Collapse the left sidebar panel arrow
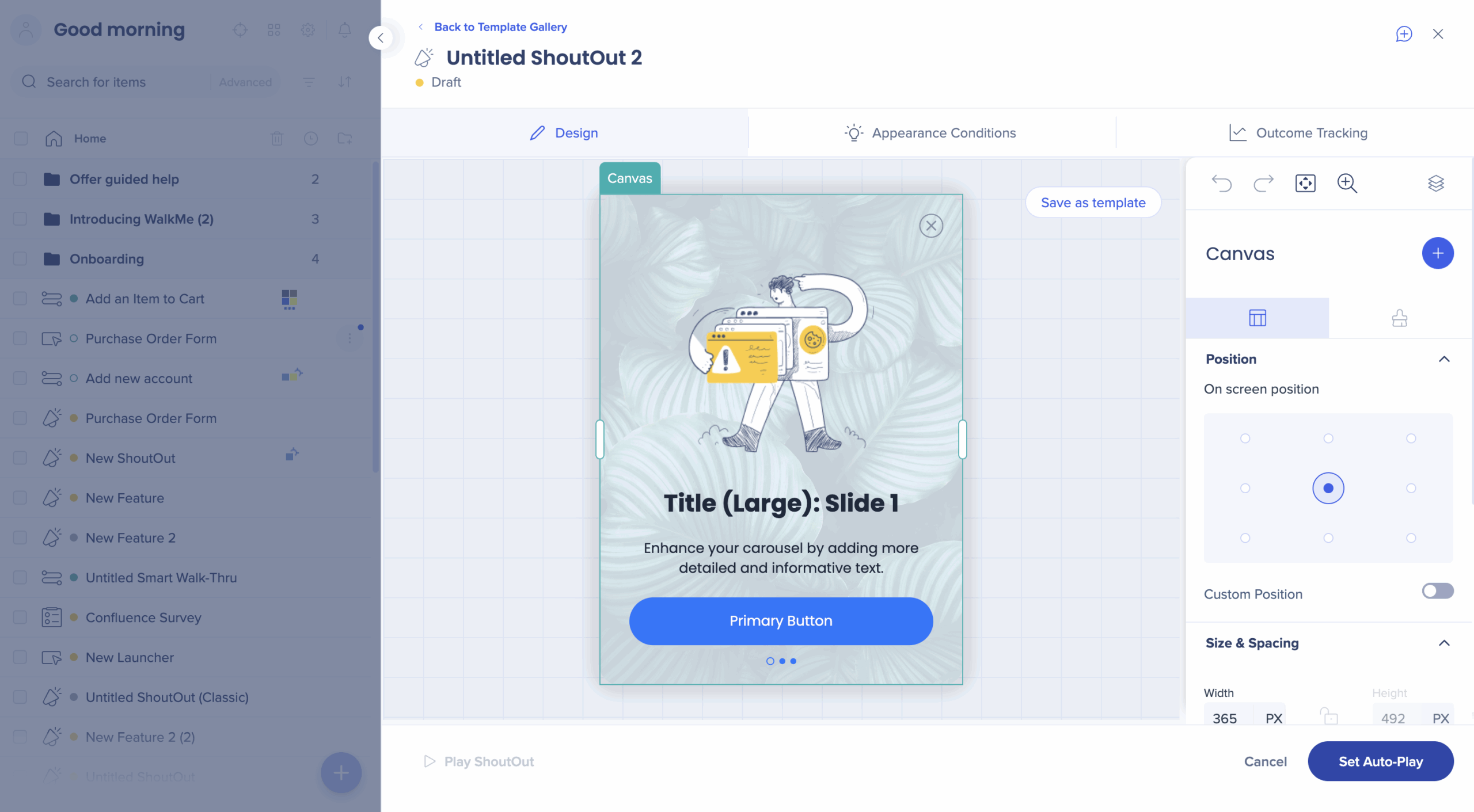 point(381,38)
